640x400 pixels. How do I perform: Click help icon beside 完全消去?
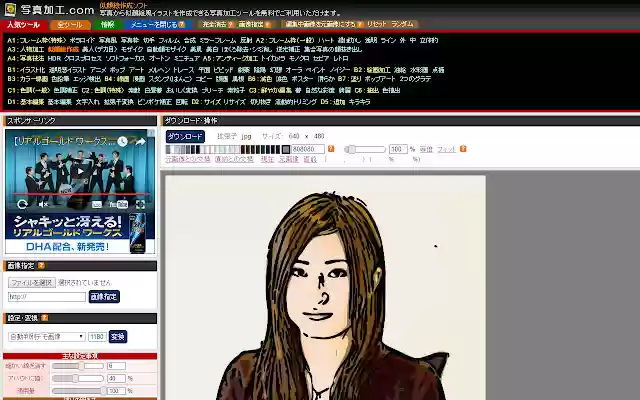(x=231, y=24)
